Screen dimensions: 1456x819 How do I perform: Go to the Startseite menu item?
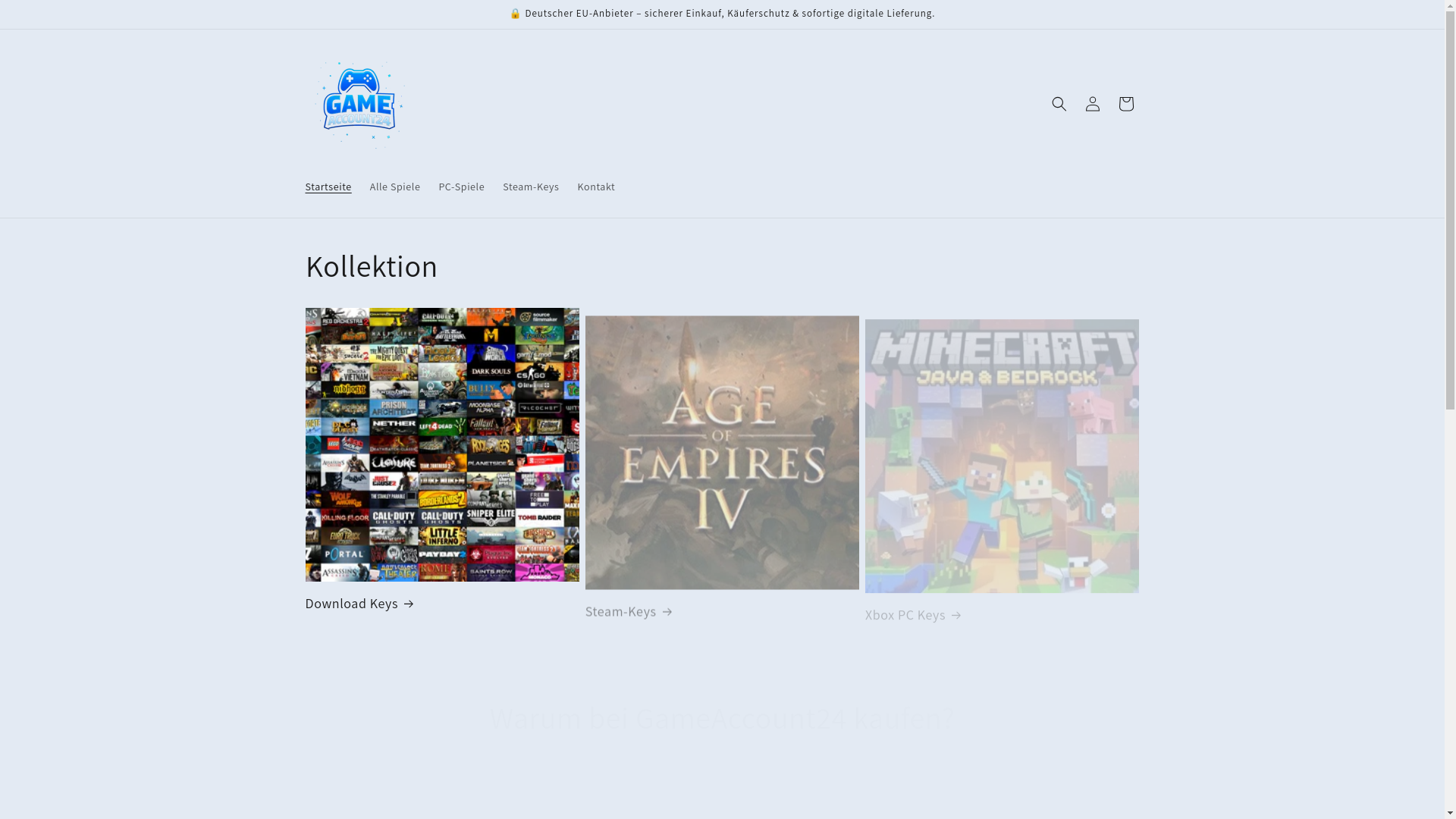(x=328, y=187)
